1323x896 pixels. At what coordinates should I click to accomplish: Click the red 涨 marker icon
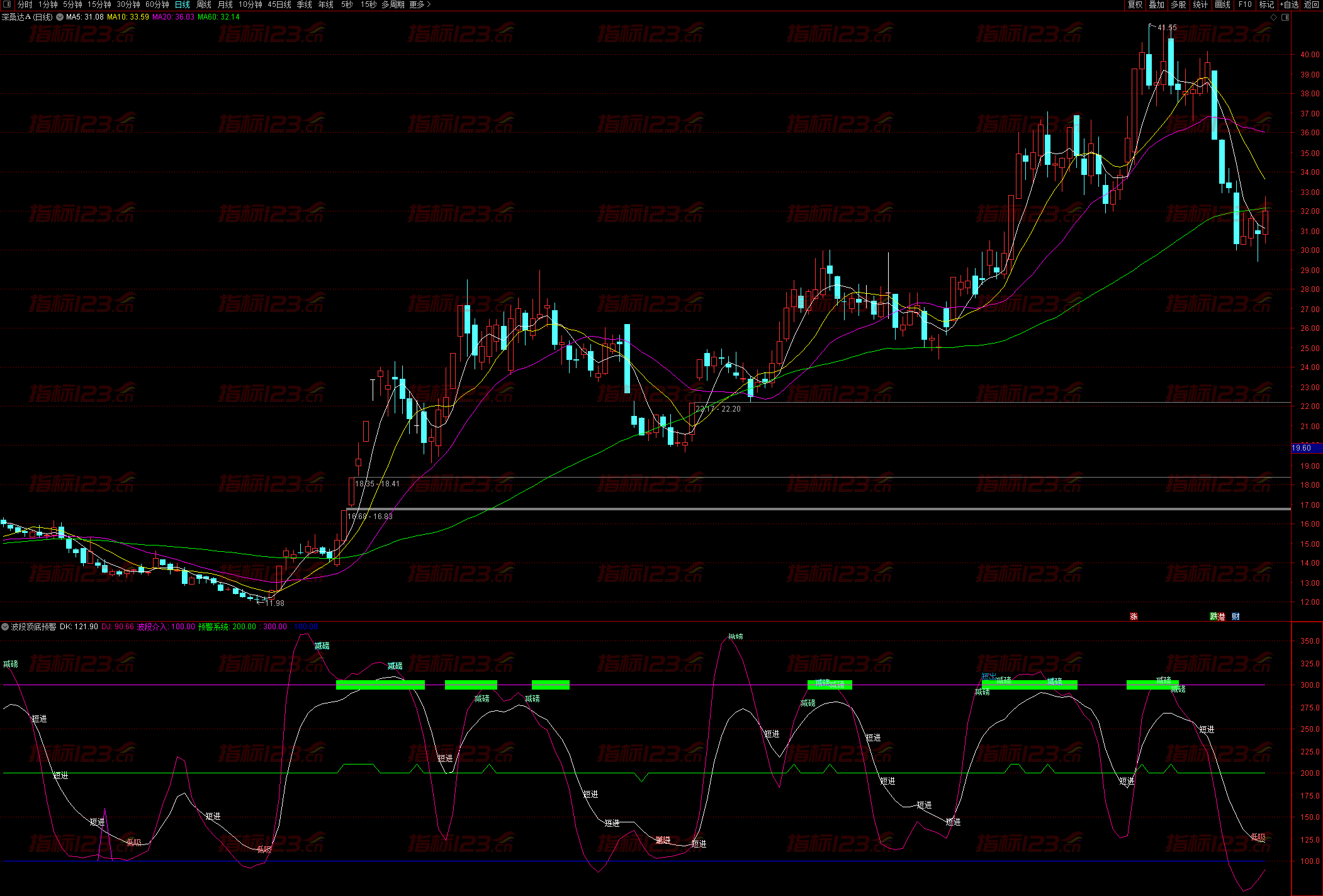point(1134,617)
